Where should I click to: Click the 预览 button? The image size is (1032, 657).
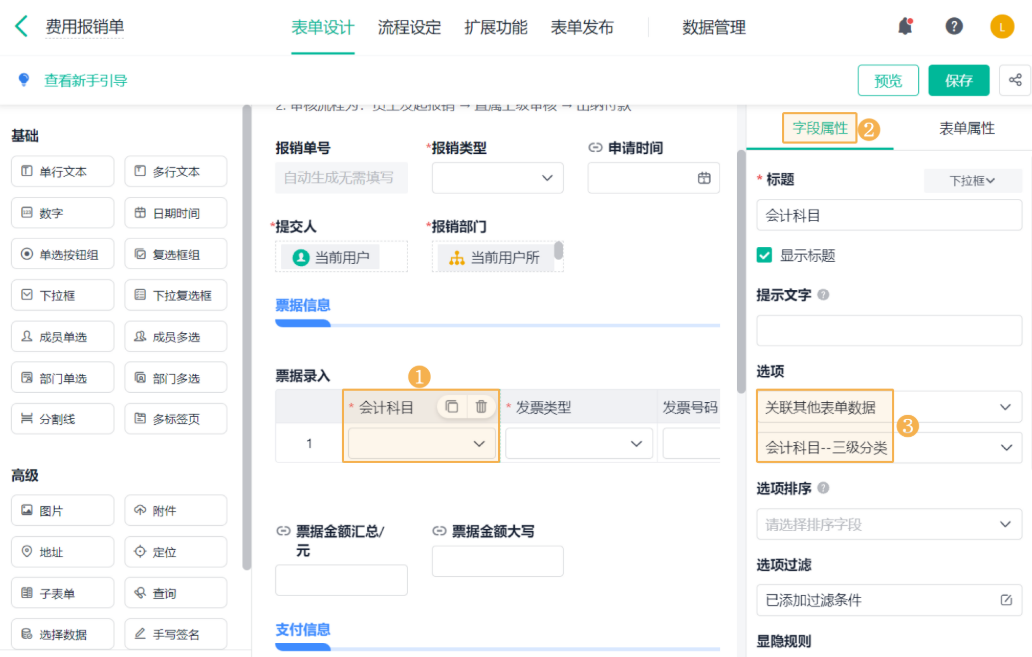888,80
